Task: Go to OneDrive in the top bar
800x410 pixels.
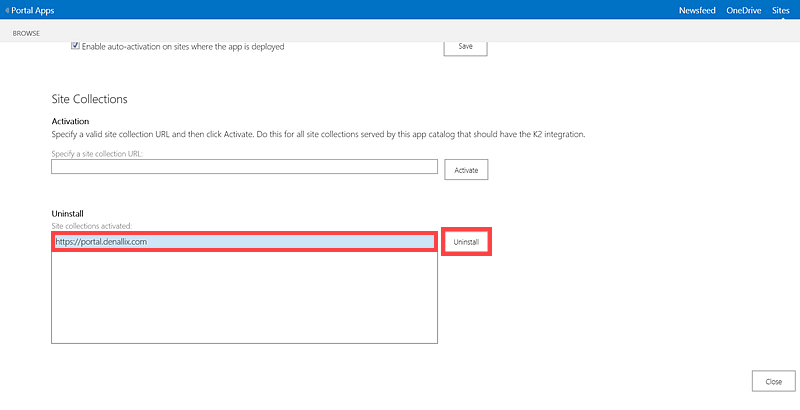Action: point(743,10)
